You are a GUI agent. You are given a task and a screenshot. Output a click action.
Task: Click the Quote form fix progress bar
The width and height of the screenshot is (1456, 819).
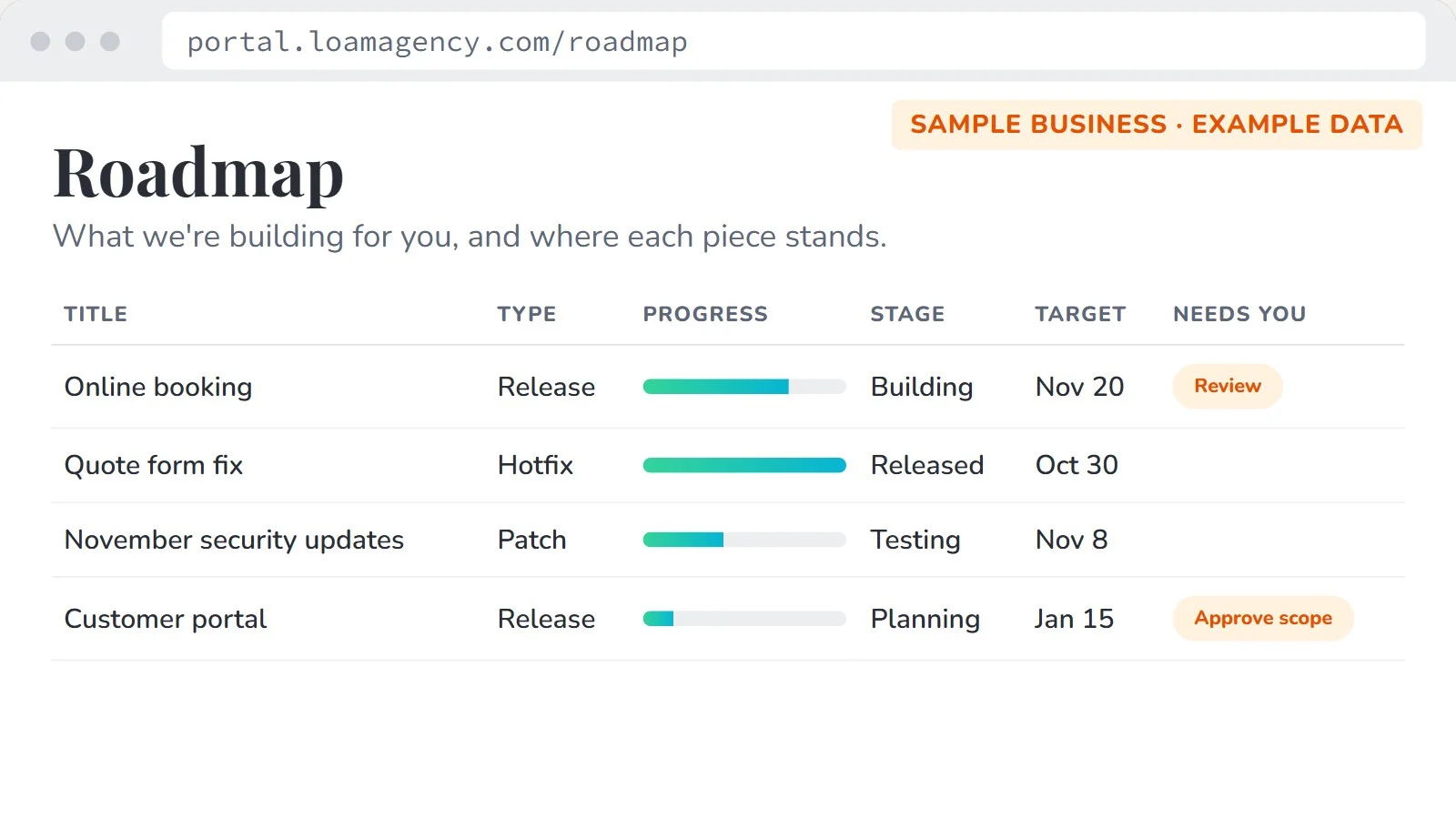coord(744,465)
